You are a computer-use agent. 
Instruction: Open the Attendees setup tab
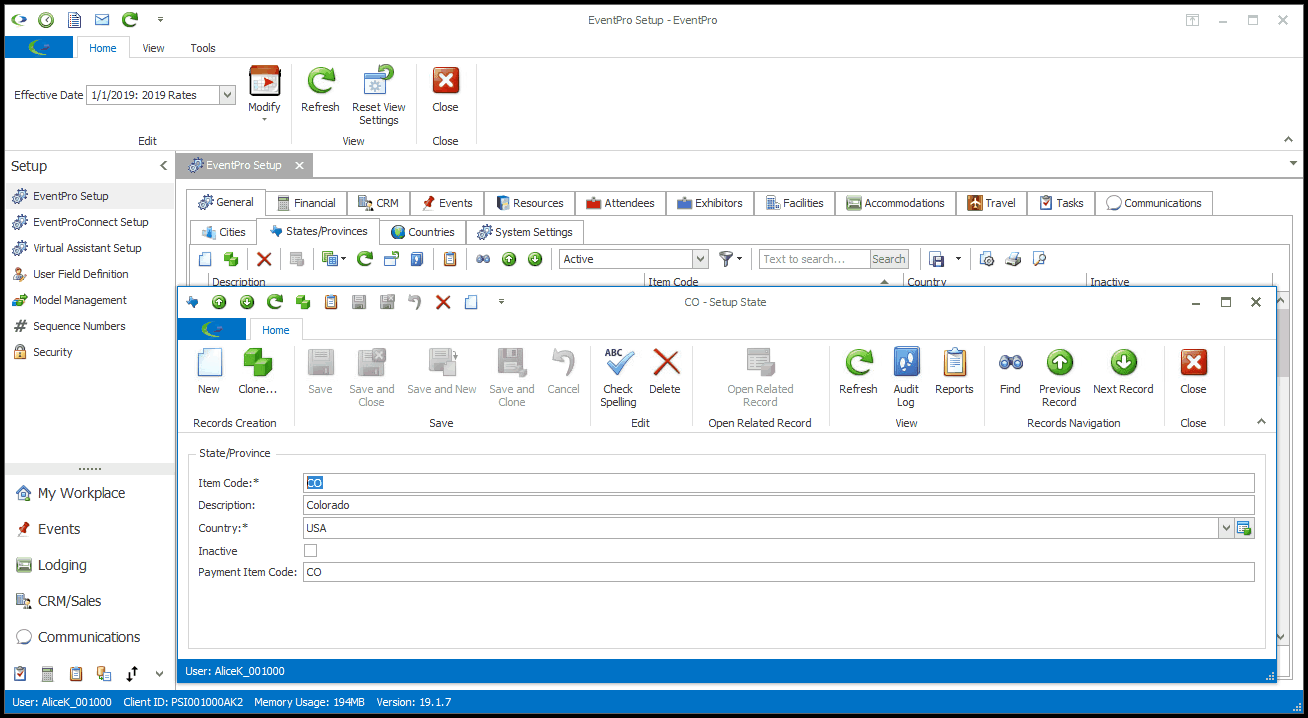coord(621,203)
